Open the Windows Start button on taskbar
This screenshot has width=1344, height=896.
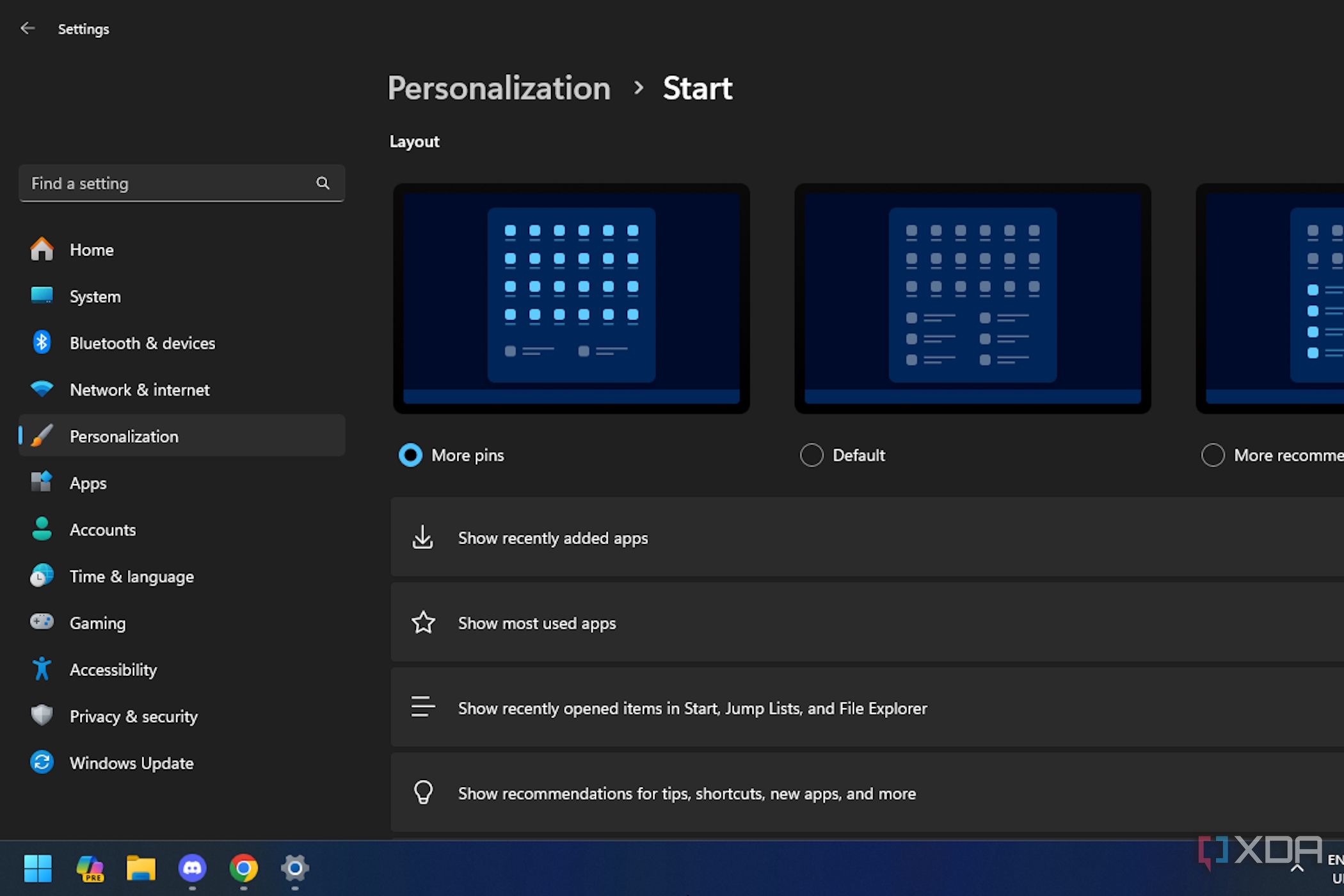click(x=38, y=868)
